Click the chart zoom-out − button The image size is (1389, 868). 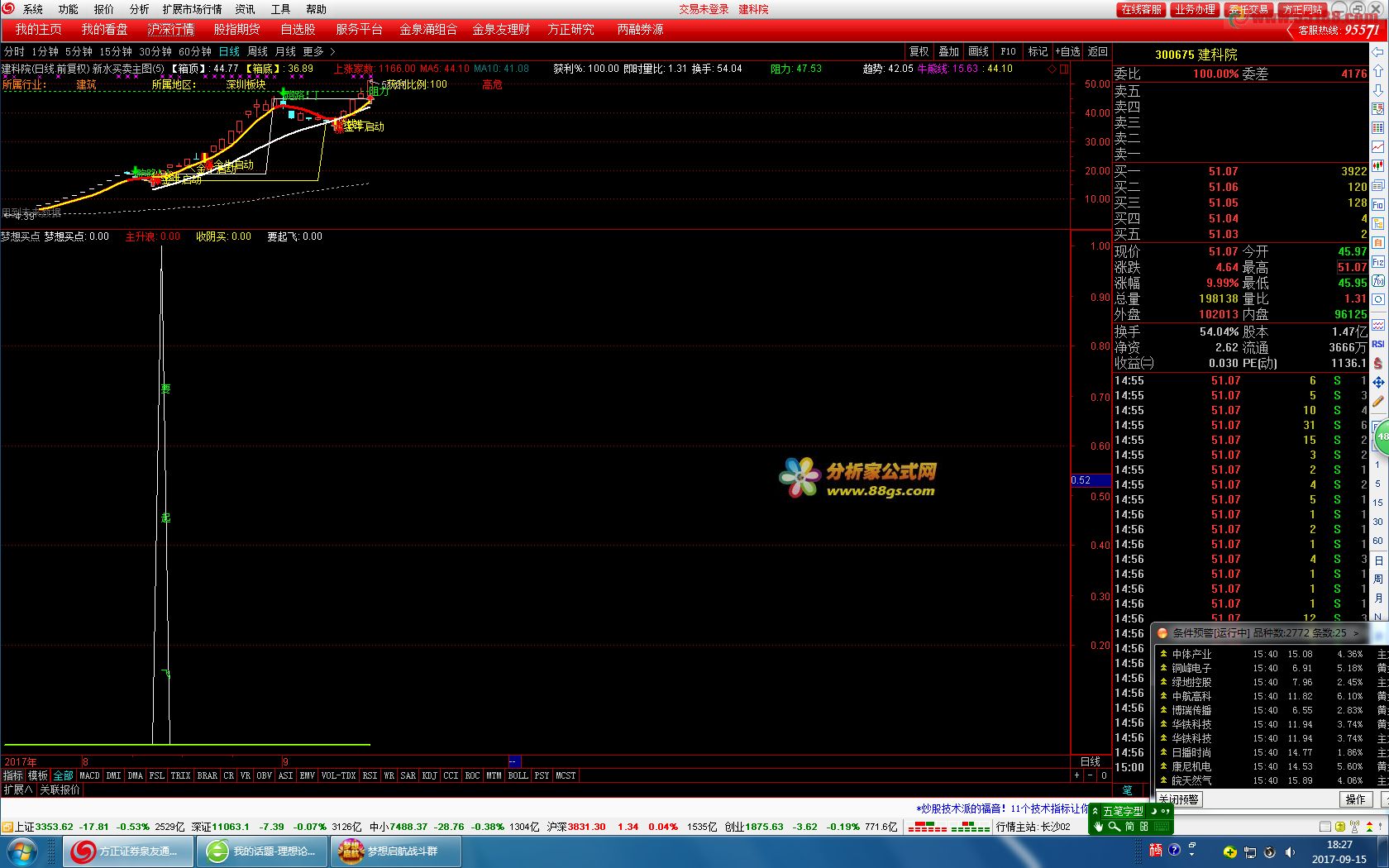coord(1090,775)
